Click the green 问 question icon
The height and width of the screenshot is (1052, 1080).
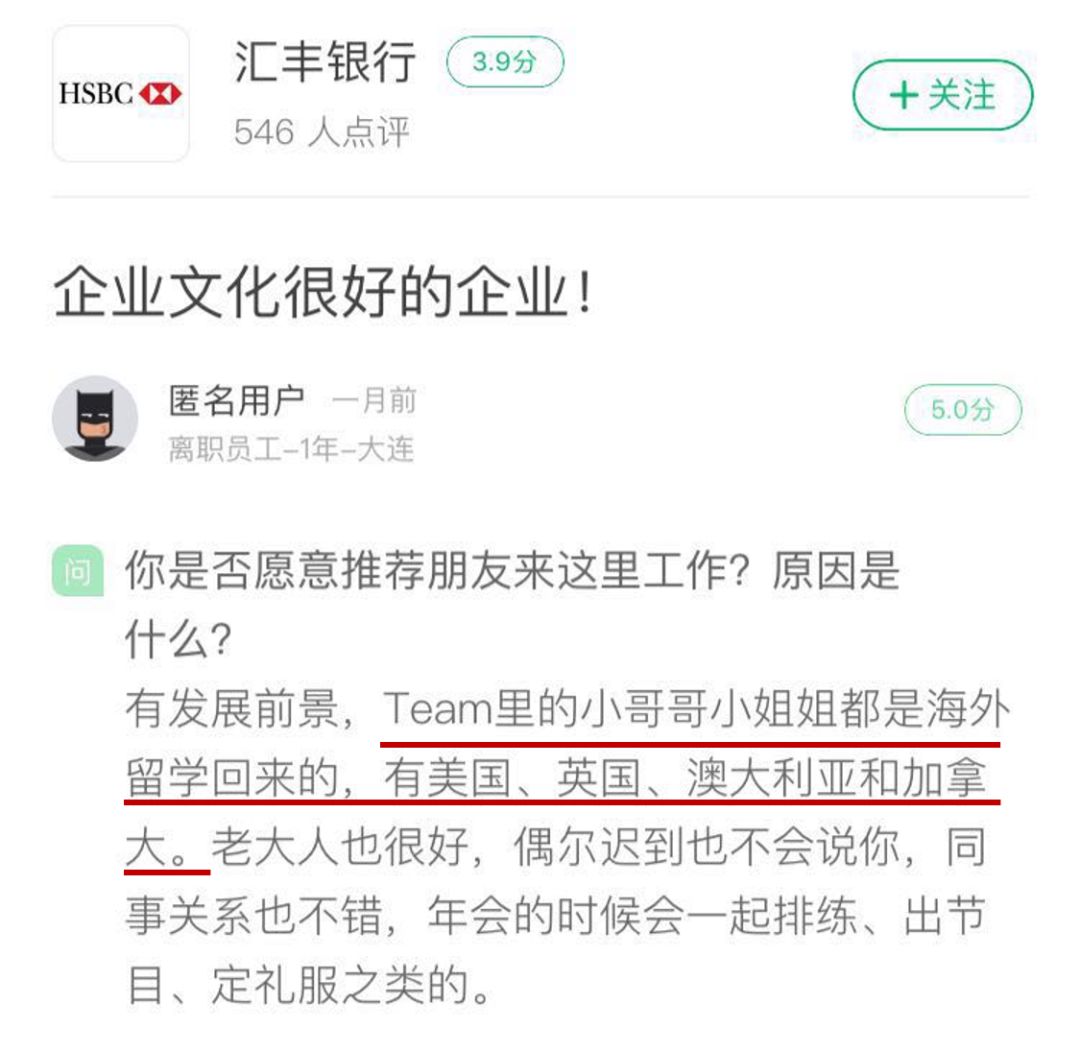click(78, 571)
